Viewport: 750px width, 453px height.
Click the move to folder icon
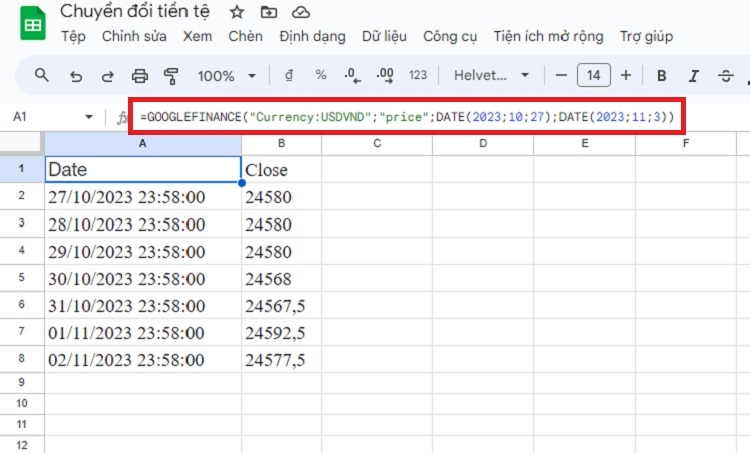coord(269,12)
